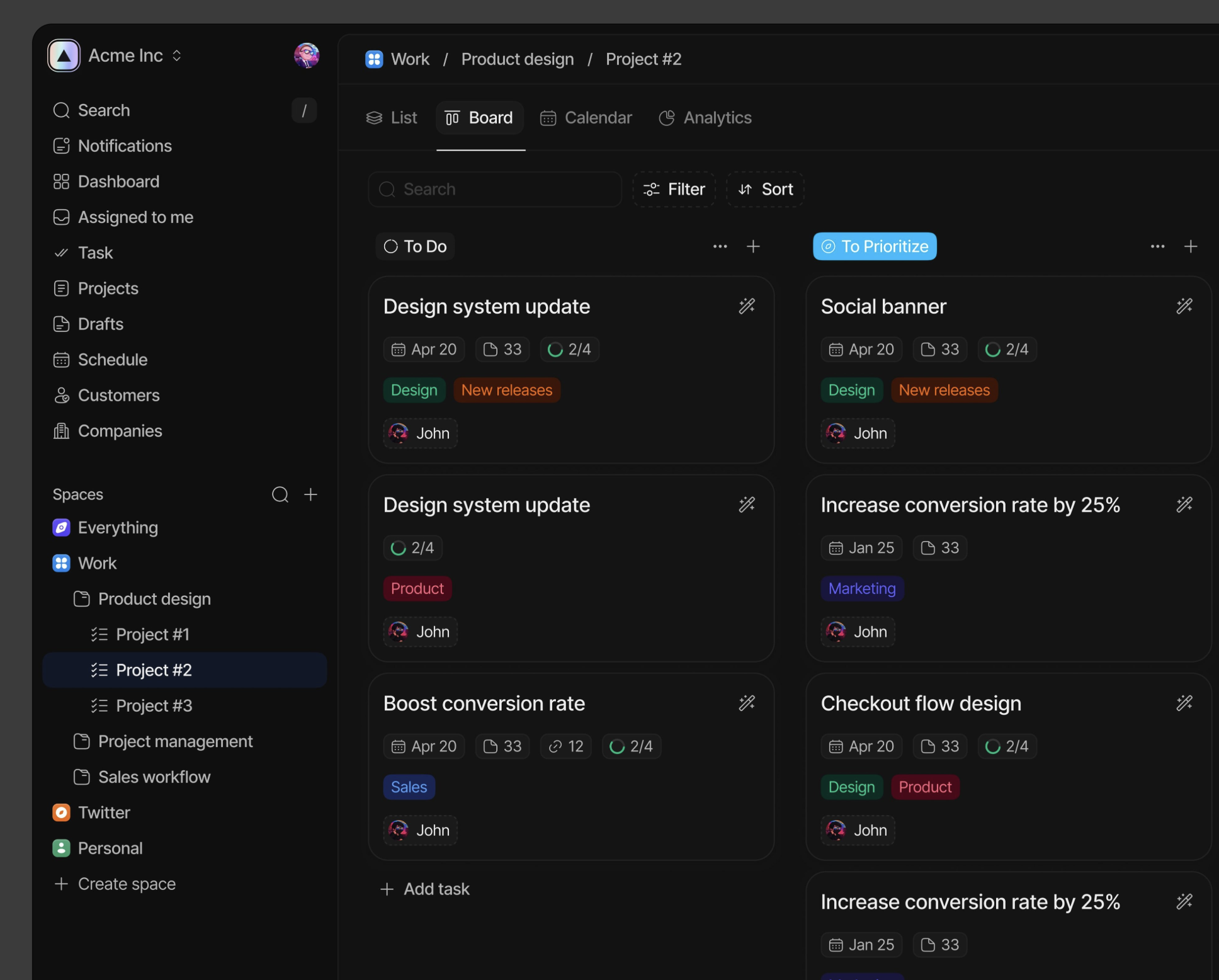Image resolution: width=1219 pixels, height=980 pixels.
Task: Click the magic wand on Checkout flow design
Action: 1184,703
